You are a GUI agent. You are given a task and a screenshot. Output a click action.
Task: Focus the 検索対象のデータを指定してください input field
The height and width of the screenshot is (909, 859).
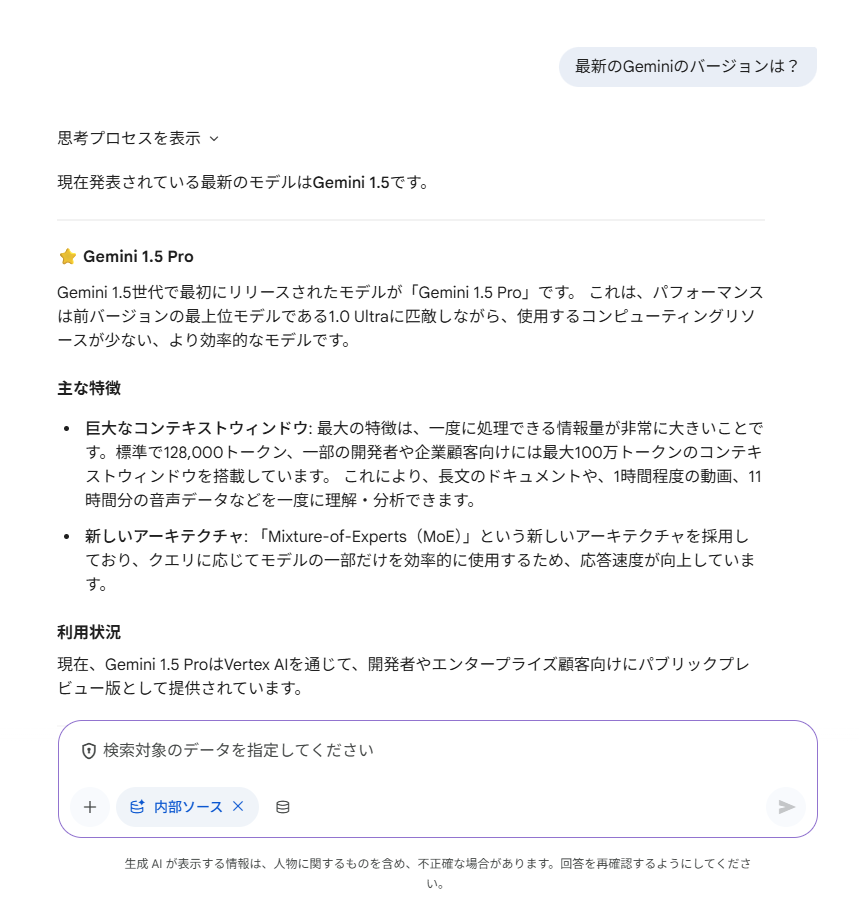(400, 750)
